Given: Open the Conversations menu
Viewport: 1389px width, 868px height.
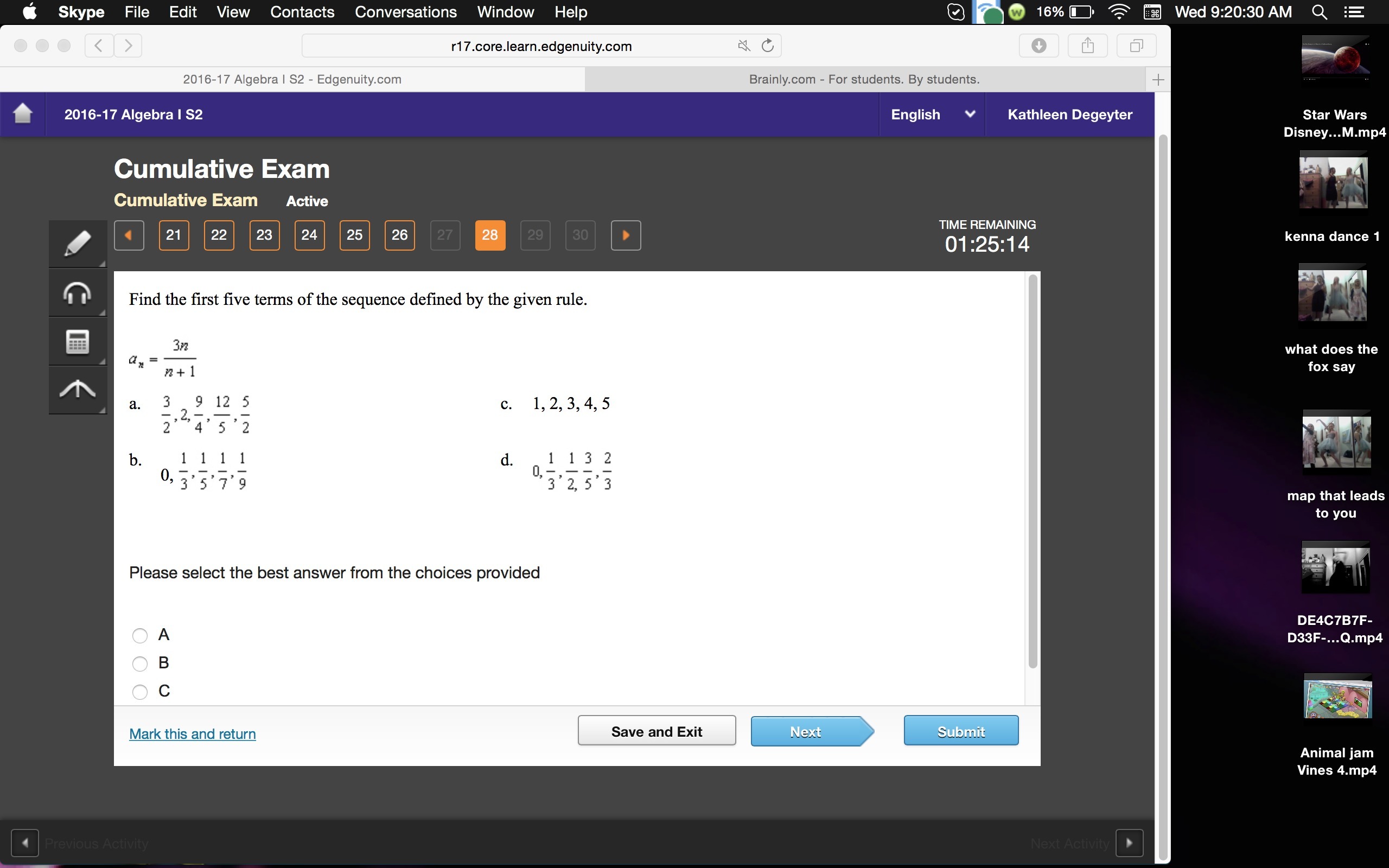Looking at the screenshot, I should click(x=405, y=12).
